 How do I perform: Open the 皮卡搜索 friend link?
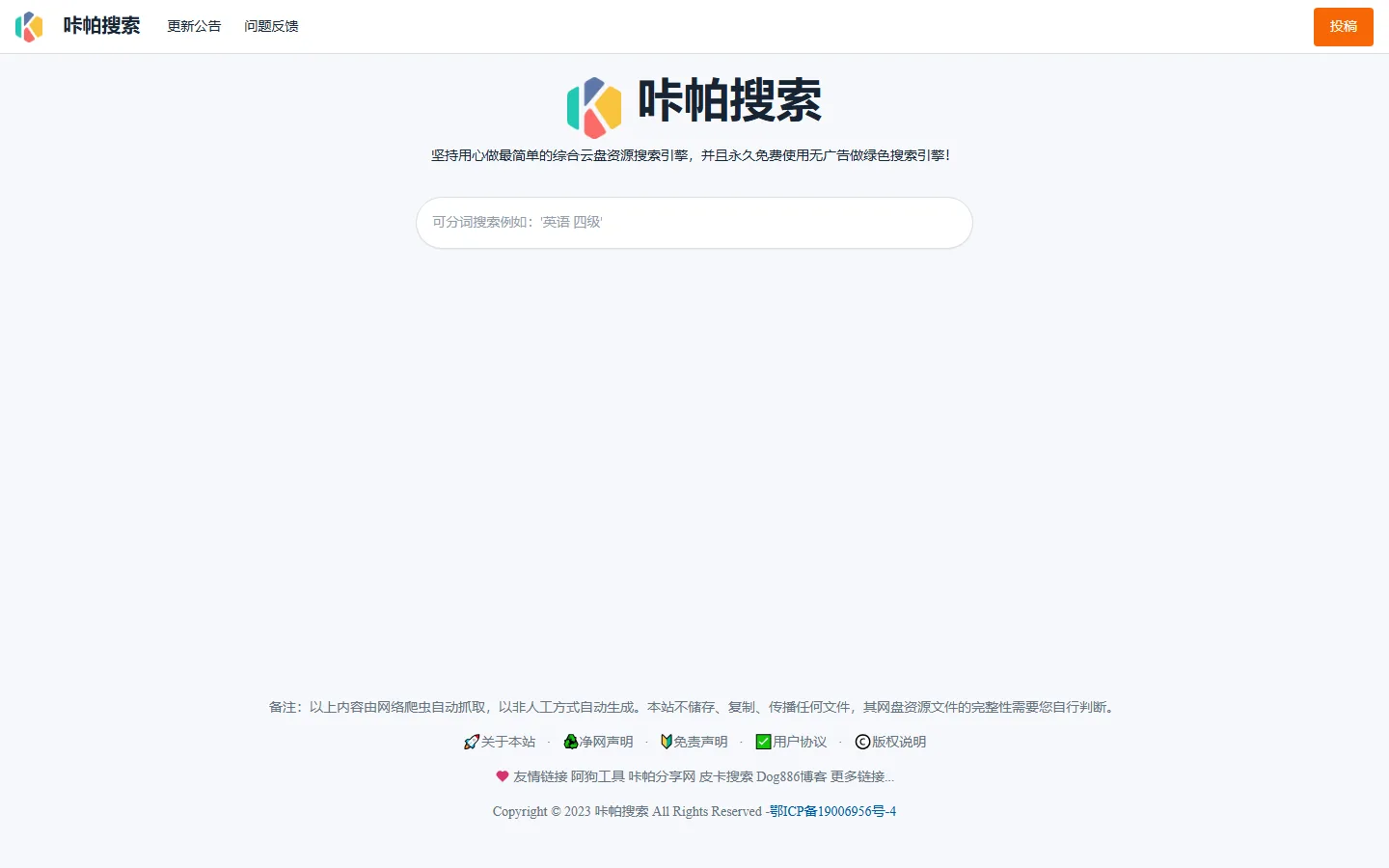tap(726, 776)
